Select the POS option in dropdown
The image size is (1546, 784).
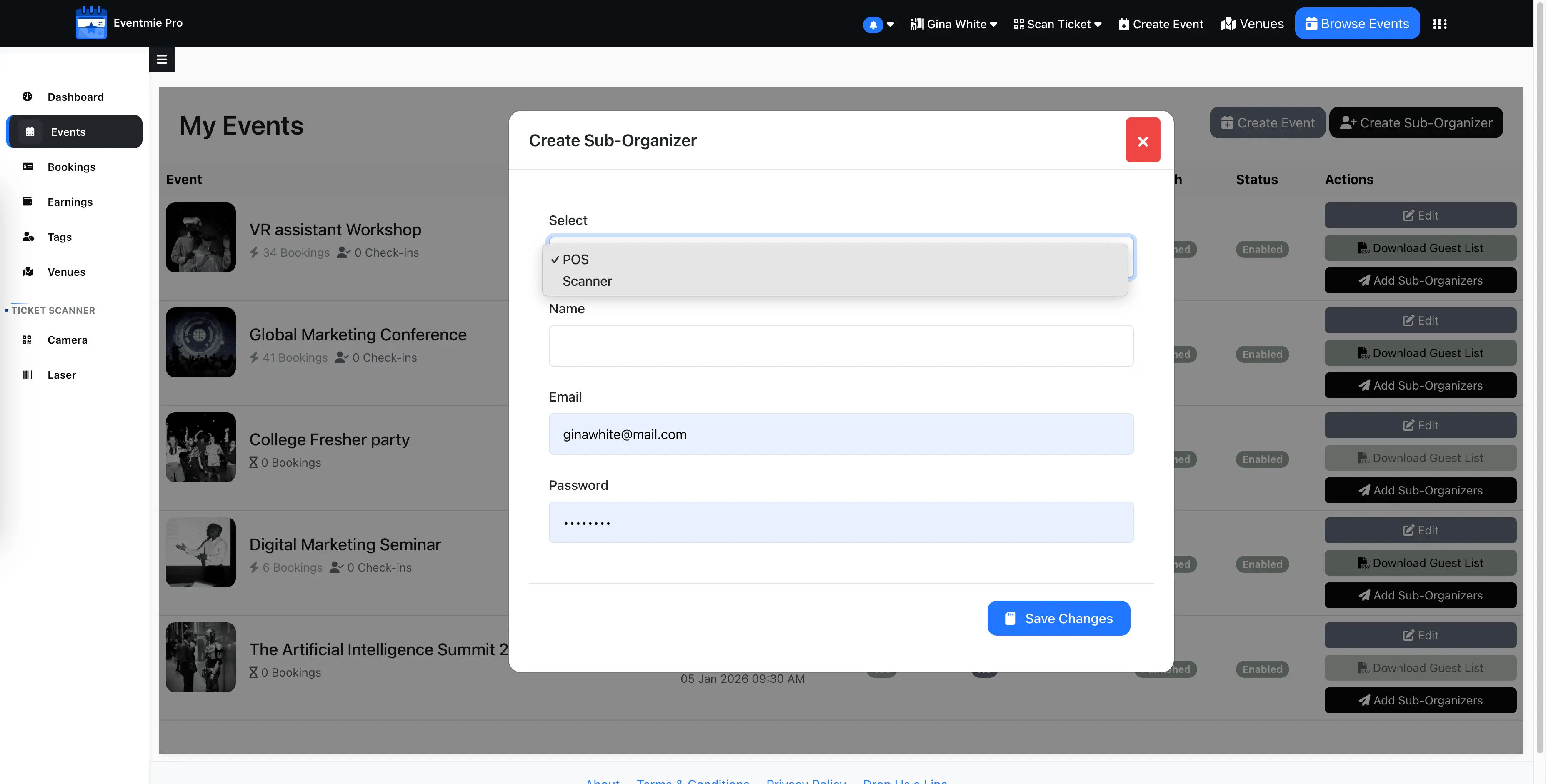coord(575,259)
